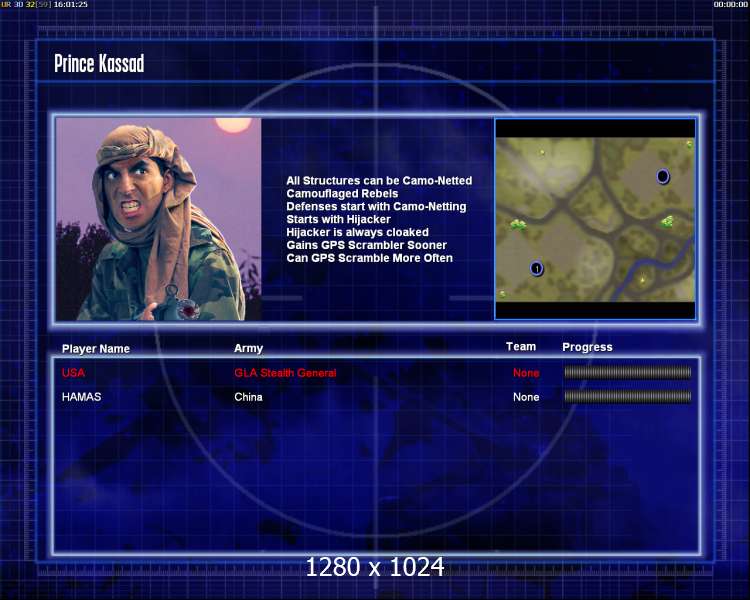Click the Progress column header

click(x=587, y=347)
